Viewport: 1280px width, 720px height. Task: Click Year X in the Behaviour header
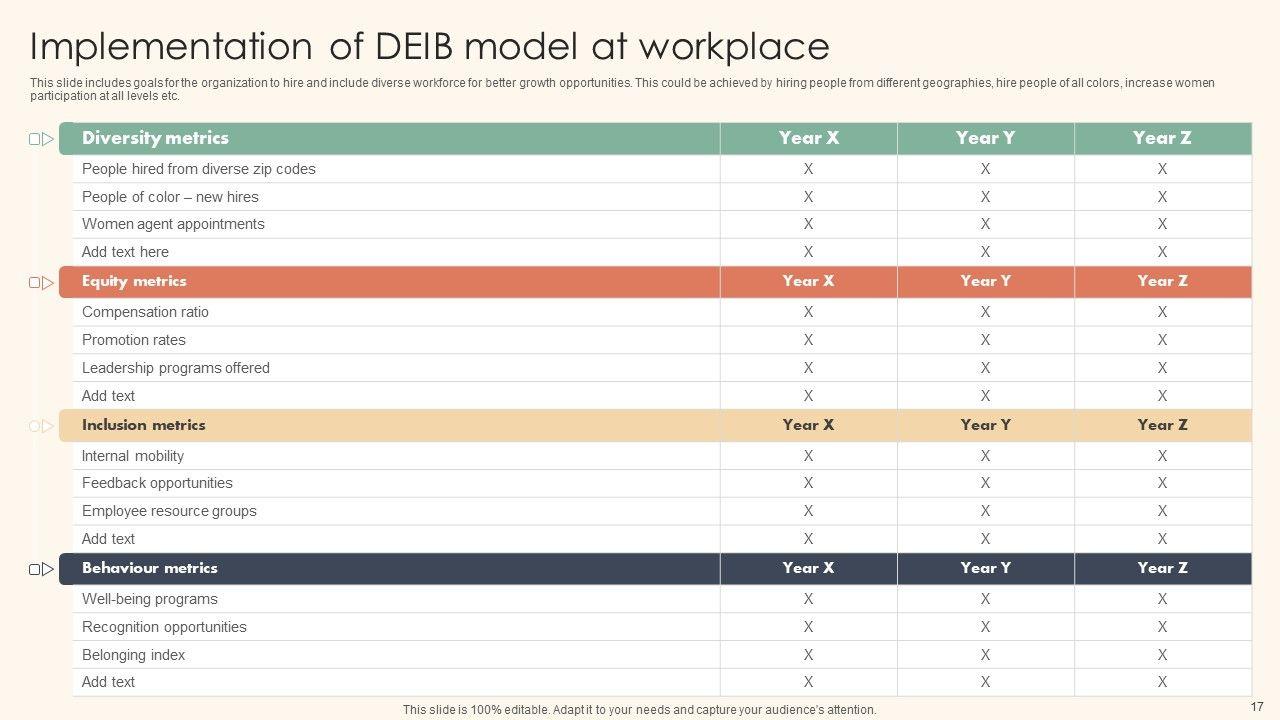click(808, 568)
